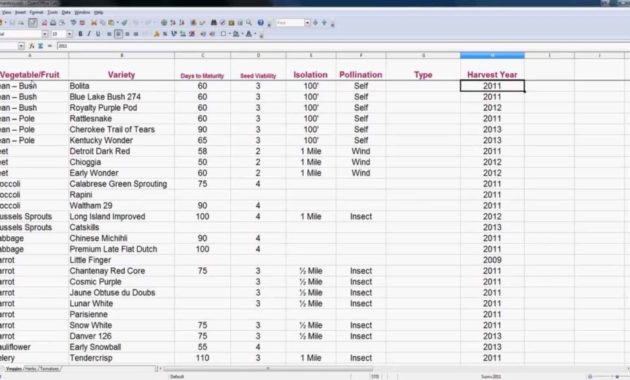Open the Zoom magnifier dialog
Image resolution: width=630 pixels, height=380 pixels.
[x=249, y=23]
